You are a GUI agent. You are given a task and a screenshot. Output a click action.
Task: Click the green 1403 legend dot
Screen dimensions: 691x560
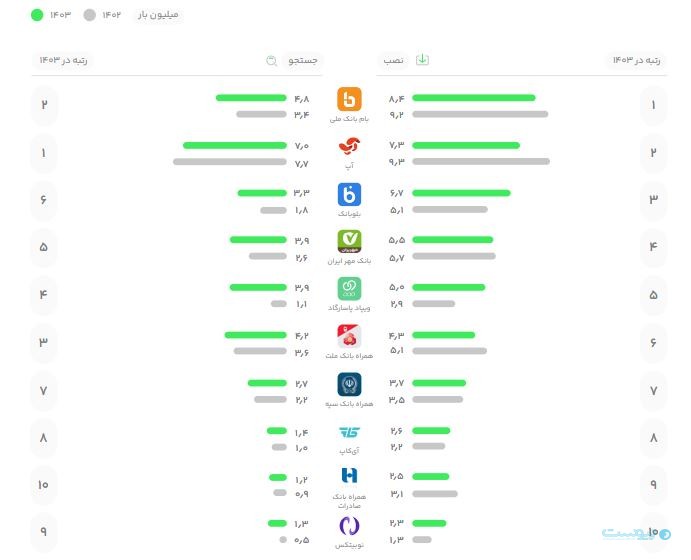pyautogui.click(x=37, y=15)
